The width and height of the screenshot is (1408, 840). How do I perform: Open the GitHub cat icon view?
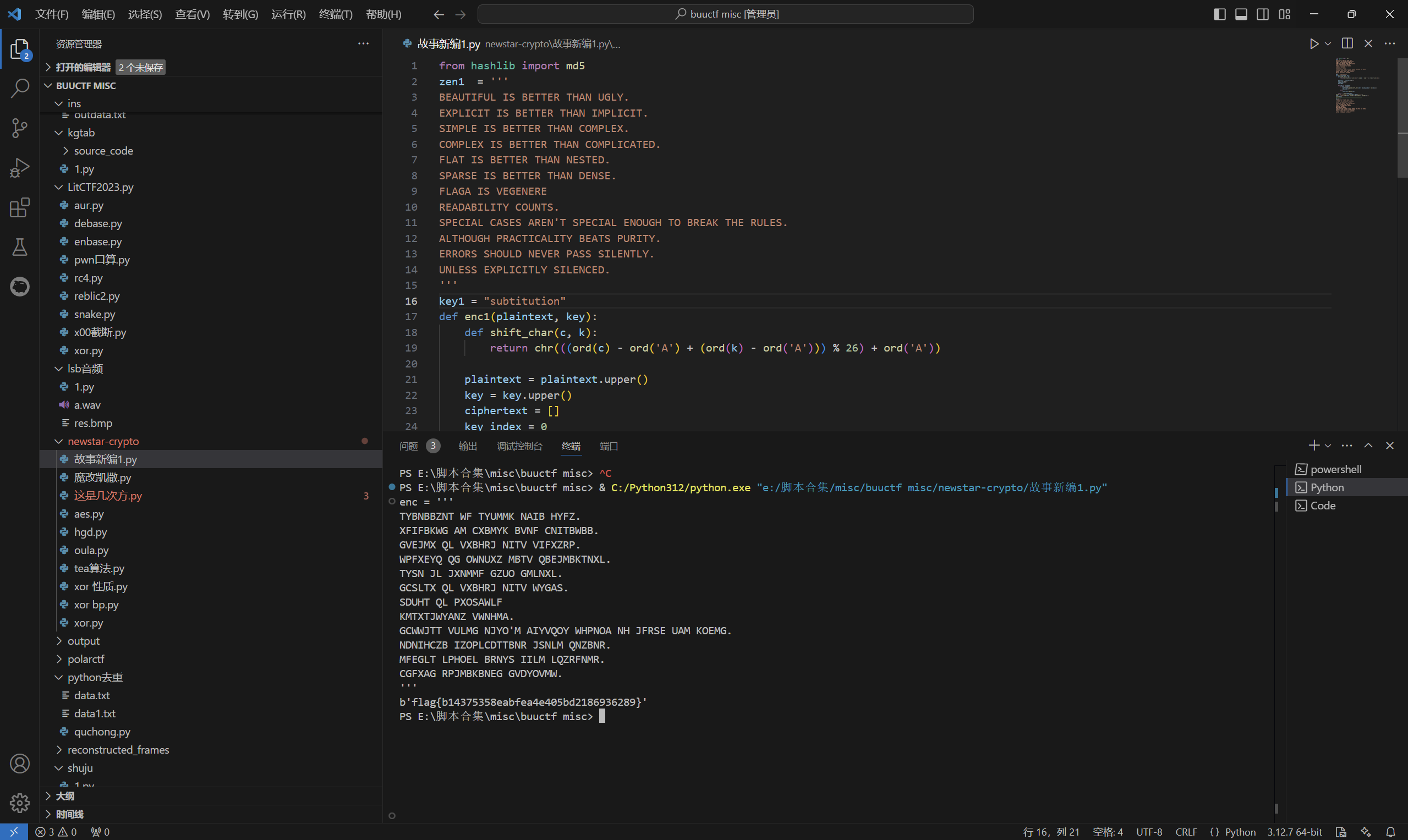point(20,287)
